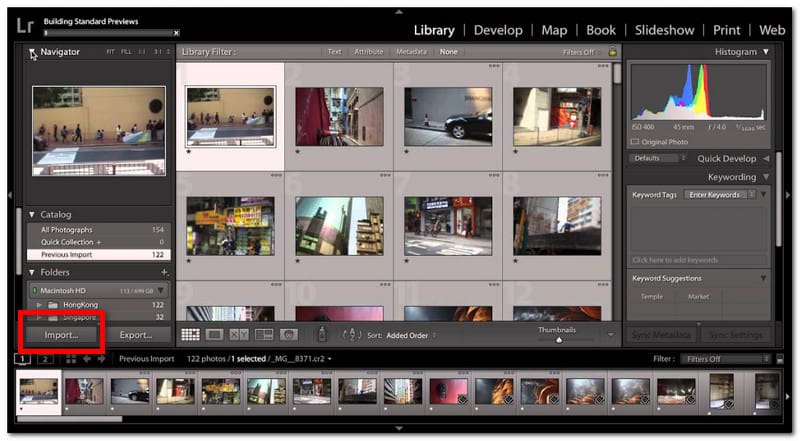This screenshot has height=441, width=800.
Task: Click the Import... button
Action: tap(61, 335)
